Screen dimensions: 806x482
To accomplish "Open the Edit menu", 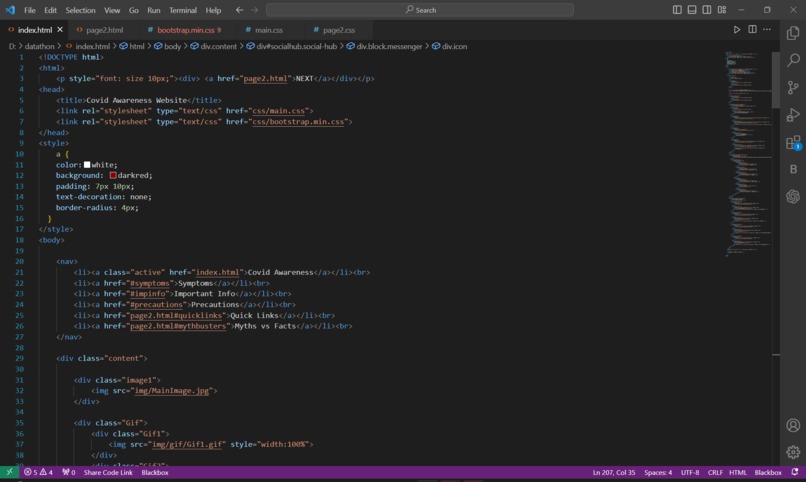I will (x=50, y=10).
